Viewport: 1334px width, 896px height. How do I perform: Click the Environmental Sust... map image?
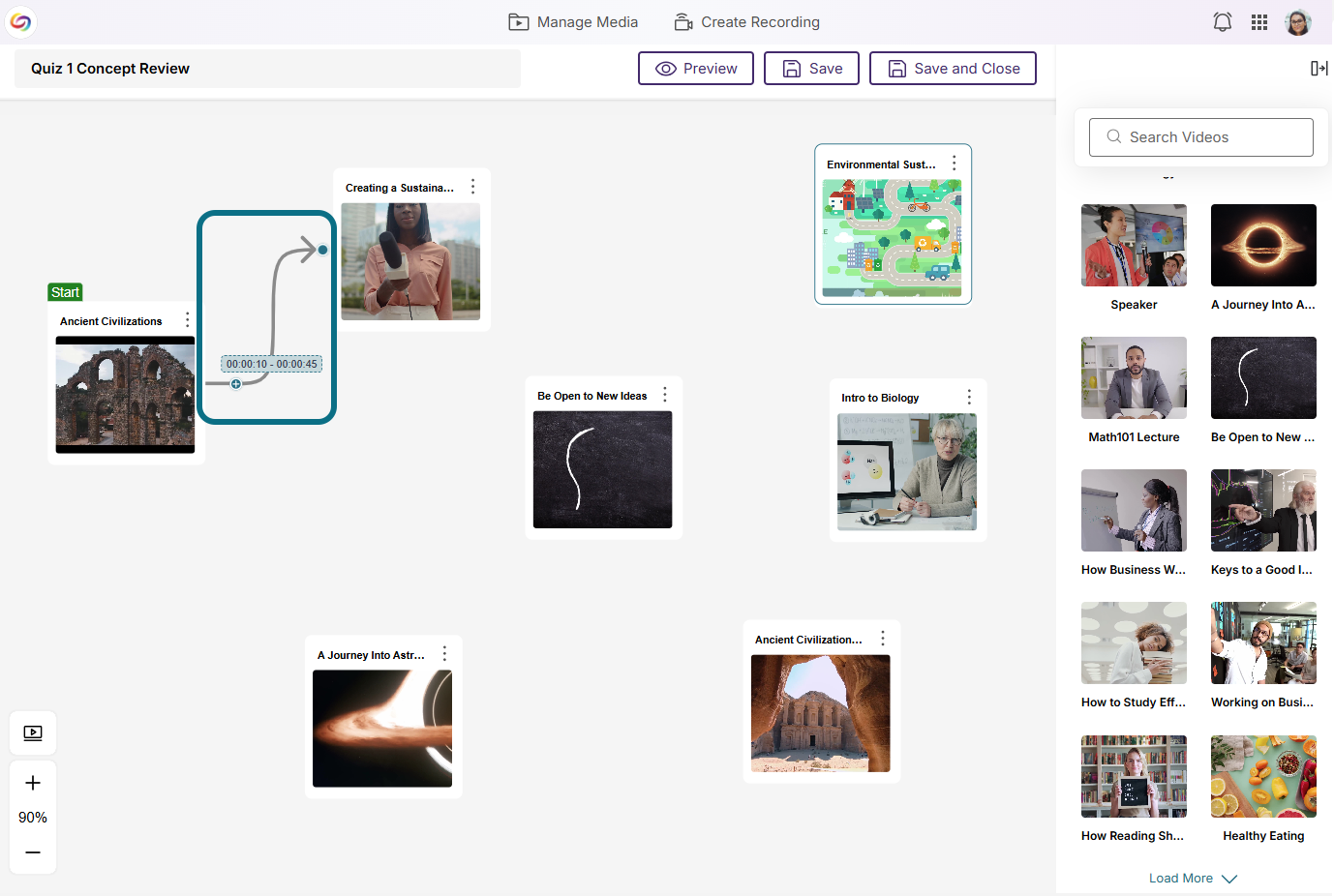tap(892, 238)
